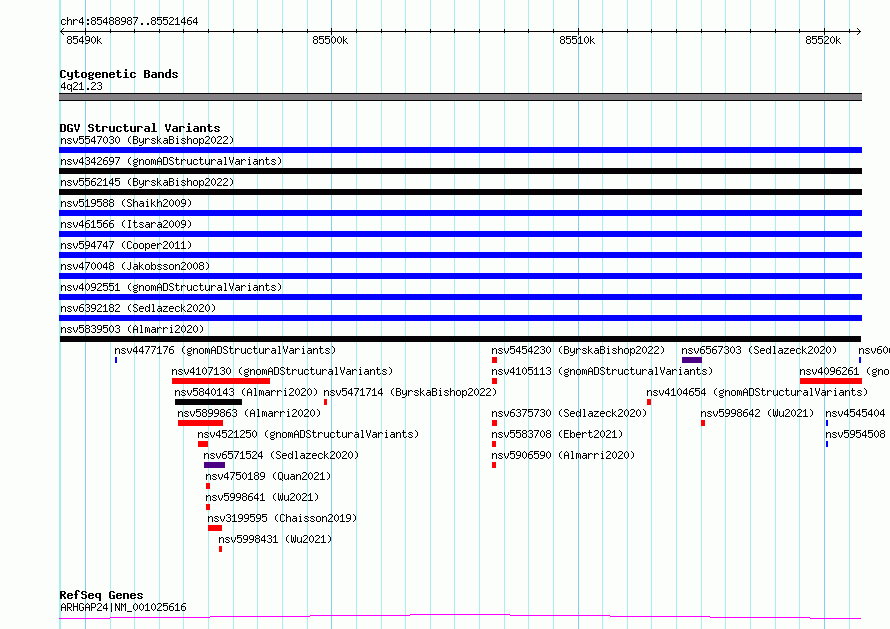The height and width of the screenshot is (629, 890).
Task: Open the nsv461566 (Itsara2009) variant label
Action: [x=126, y=224]
